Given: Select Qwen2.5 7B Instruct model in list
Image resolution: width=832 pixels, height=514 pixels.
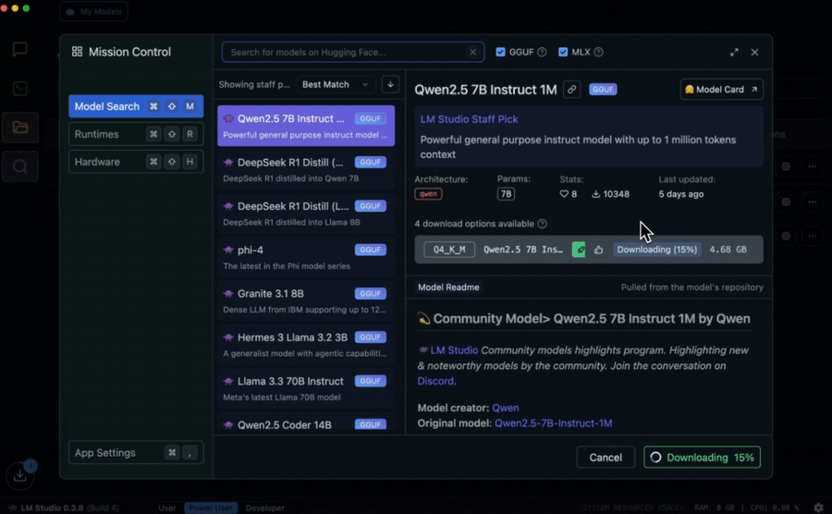Looking at the screenshot, I should [306, 126].
